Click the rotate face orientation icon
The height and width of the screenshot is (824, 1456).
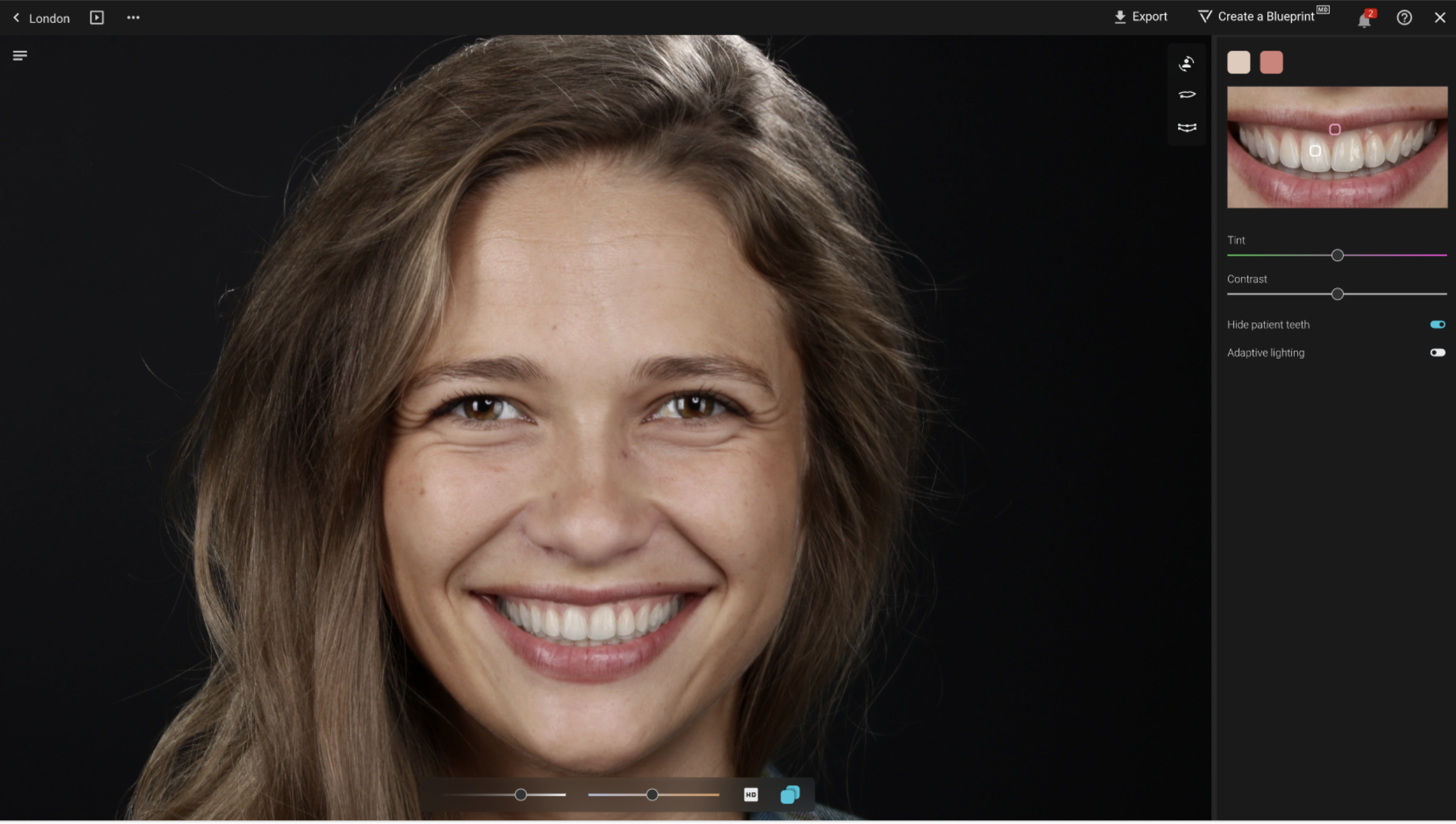click(x=1186, y=63)
